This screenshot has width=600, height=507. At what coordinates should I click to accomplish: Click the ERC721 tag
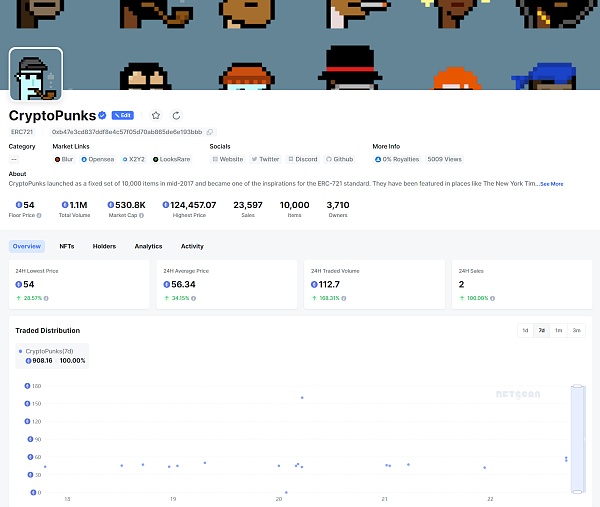click(22, 132)
